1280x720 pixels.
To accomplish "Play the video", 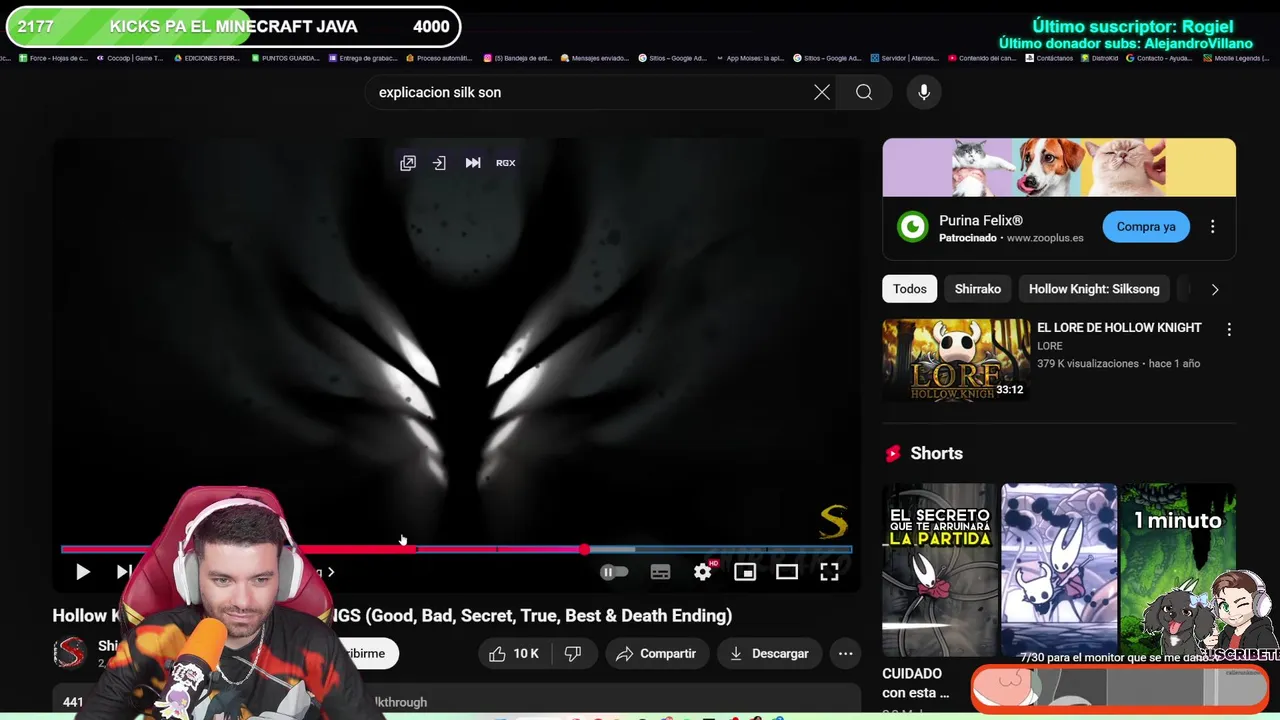I will coord(83,572).
